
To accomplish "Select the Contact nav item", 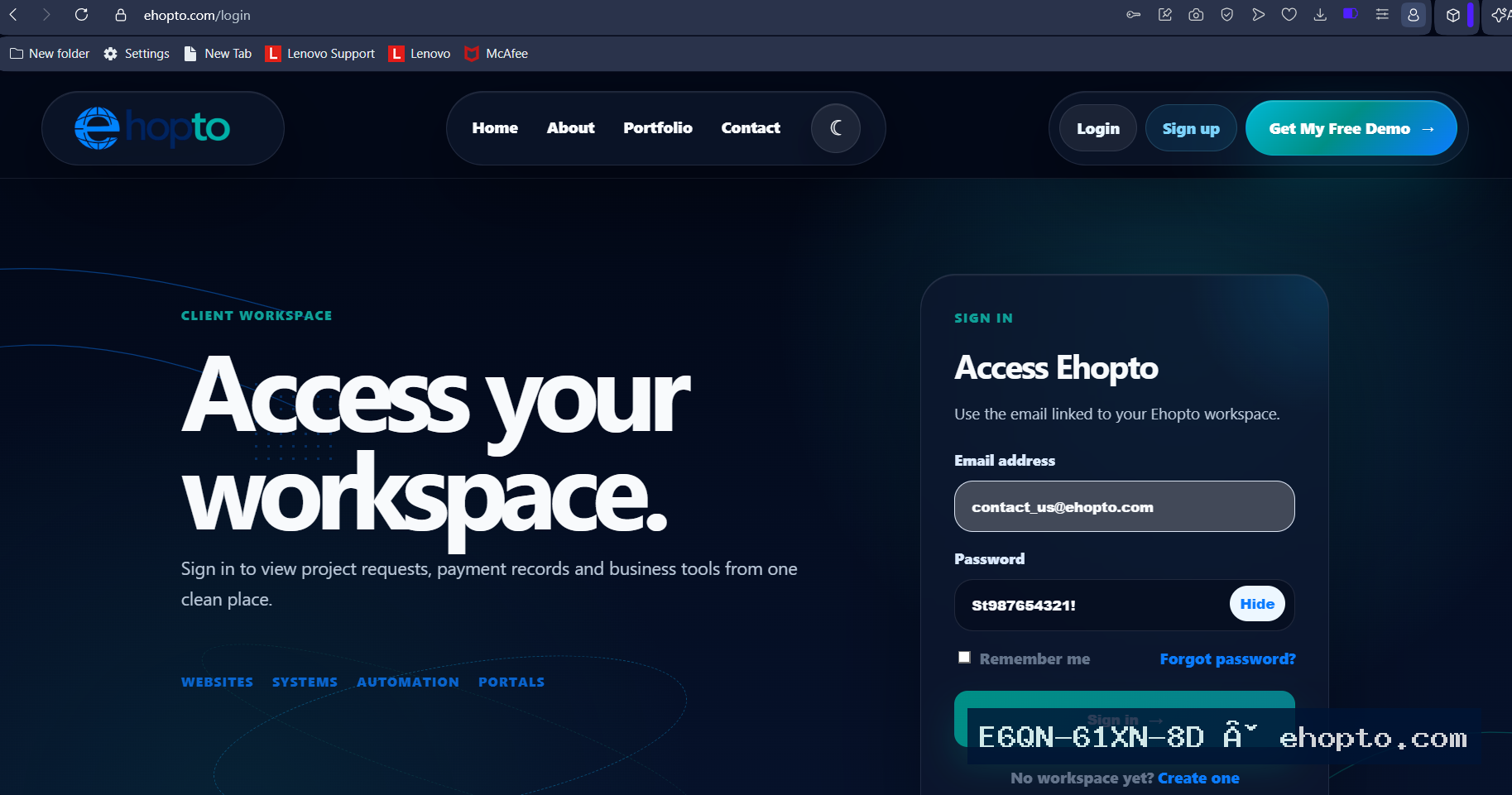I will pyautogui.click(x=751, y=128).
